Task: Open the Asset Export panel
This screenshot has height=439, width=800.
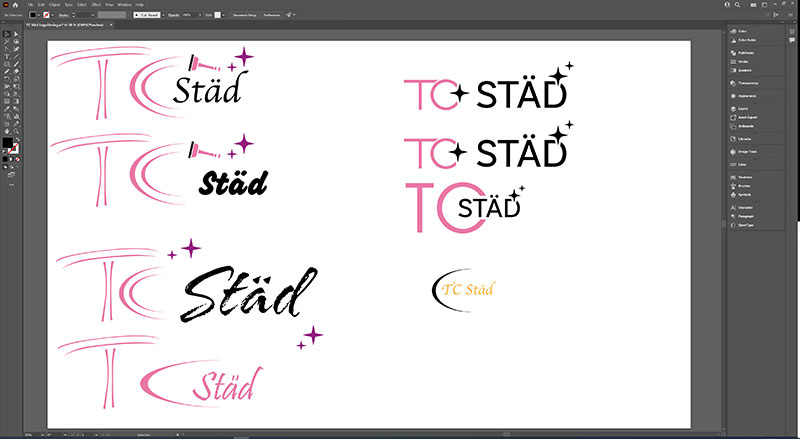Action: [x=744, y=117]
